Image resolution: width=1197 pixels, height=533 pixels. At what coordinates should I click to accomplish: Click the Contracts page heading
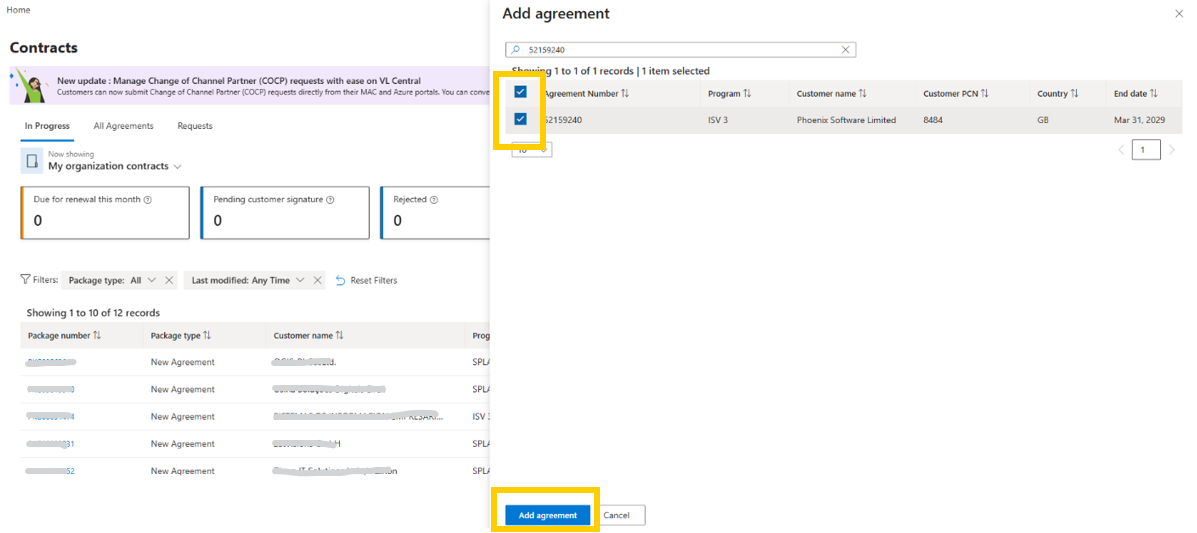(x=44, y=47)
